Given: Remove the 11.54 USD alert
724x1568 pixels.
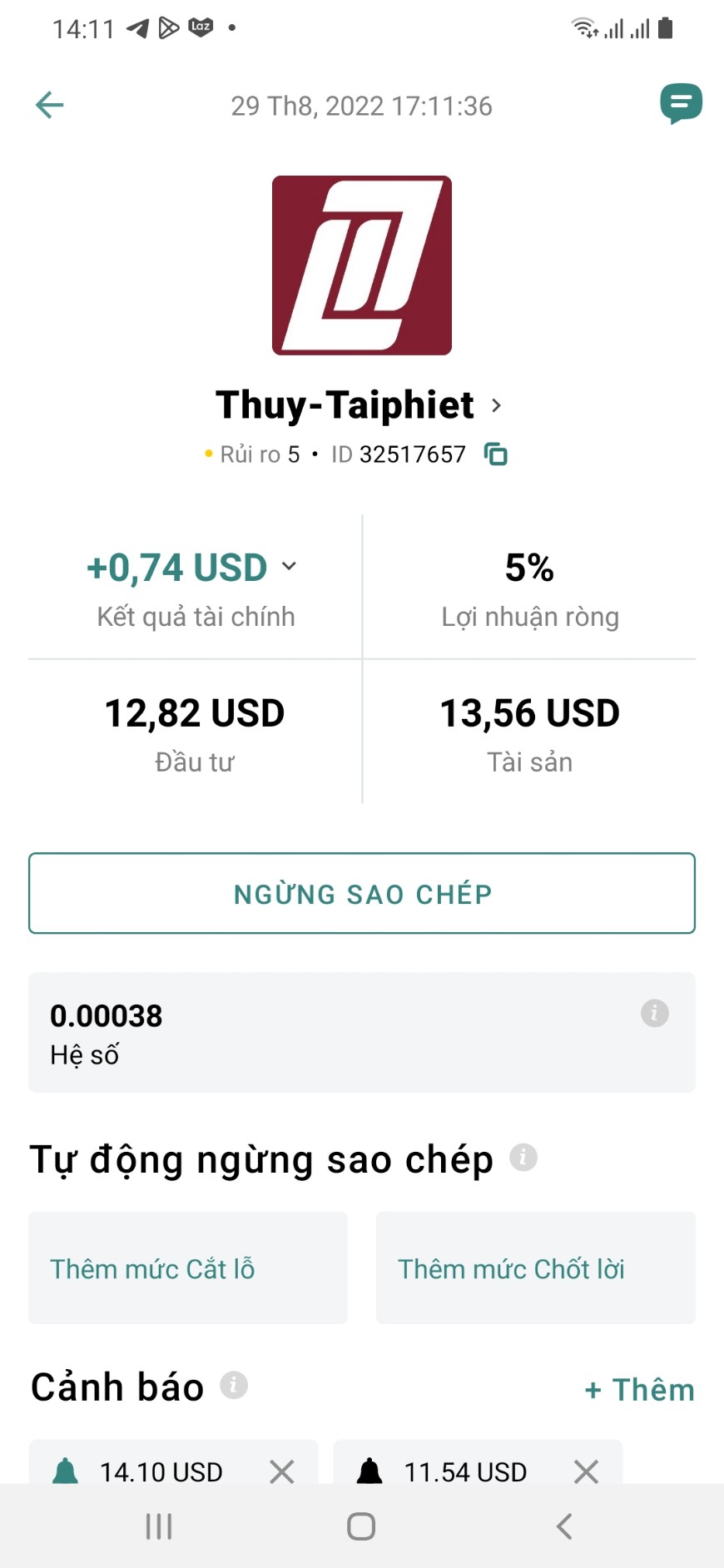Looking at the screenshot, I should tap(587, 1471).
